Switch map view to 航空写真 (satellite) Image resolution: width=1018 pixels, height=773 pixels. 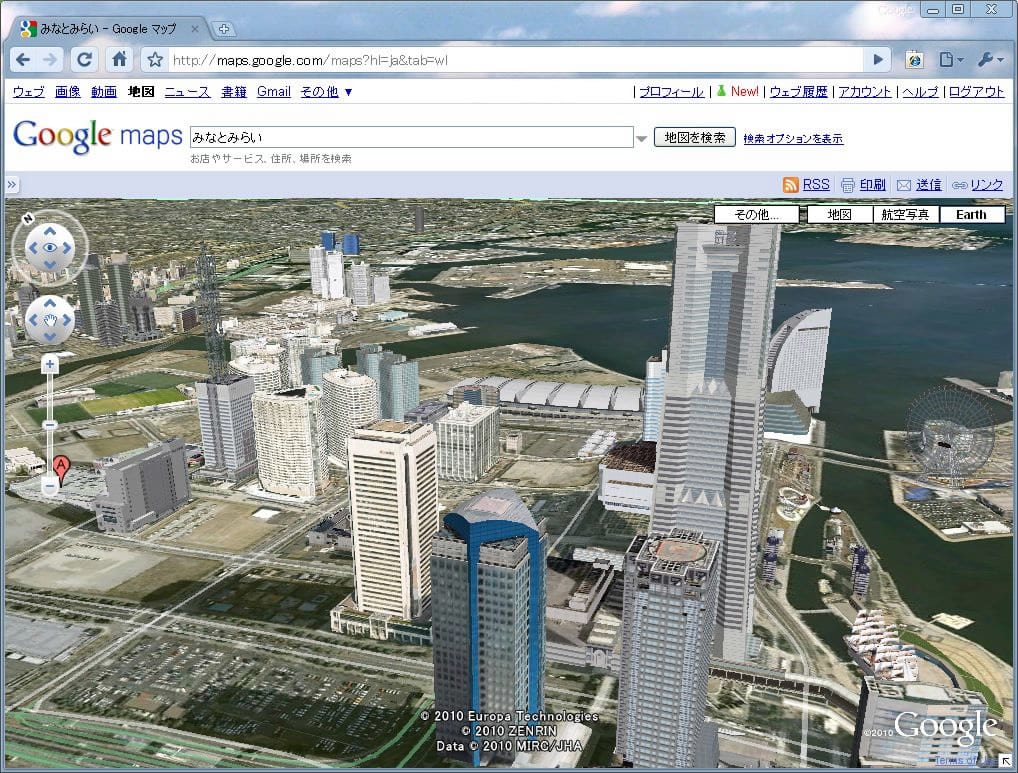(905, 214)
